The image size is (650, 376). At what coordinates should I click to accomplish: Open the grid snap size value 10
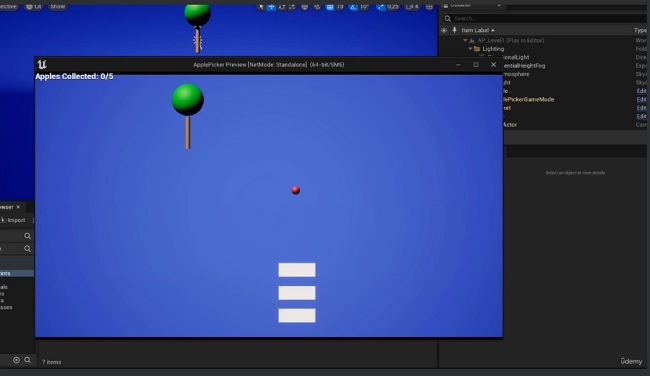click(340, 7)
